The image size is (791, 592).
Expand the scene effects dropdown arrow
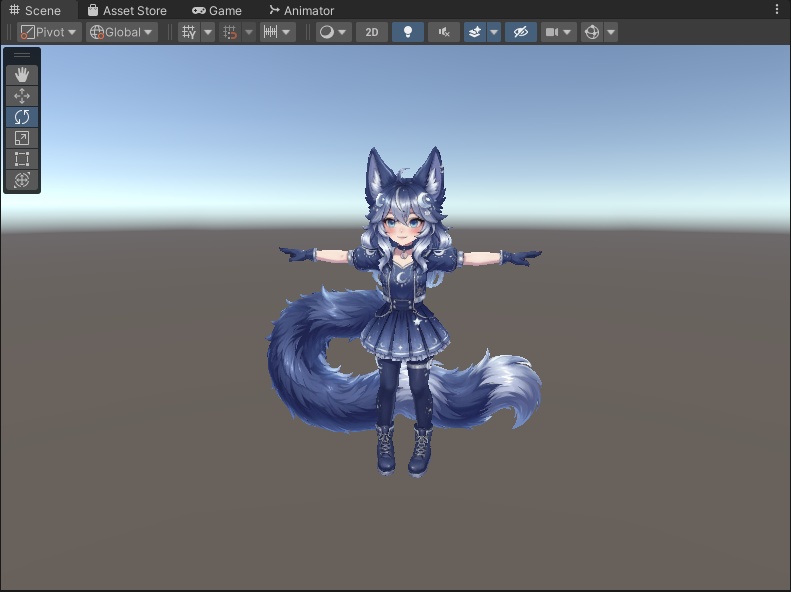coord(494,32)
